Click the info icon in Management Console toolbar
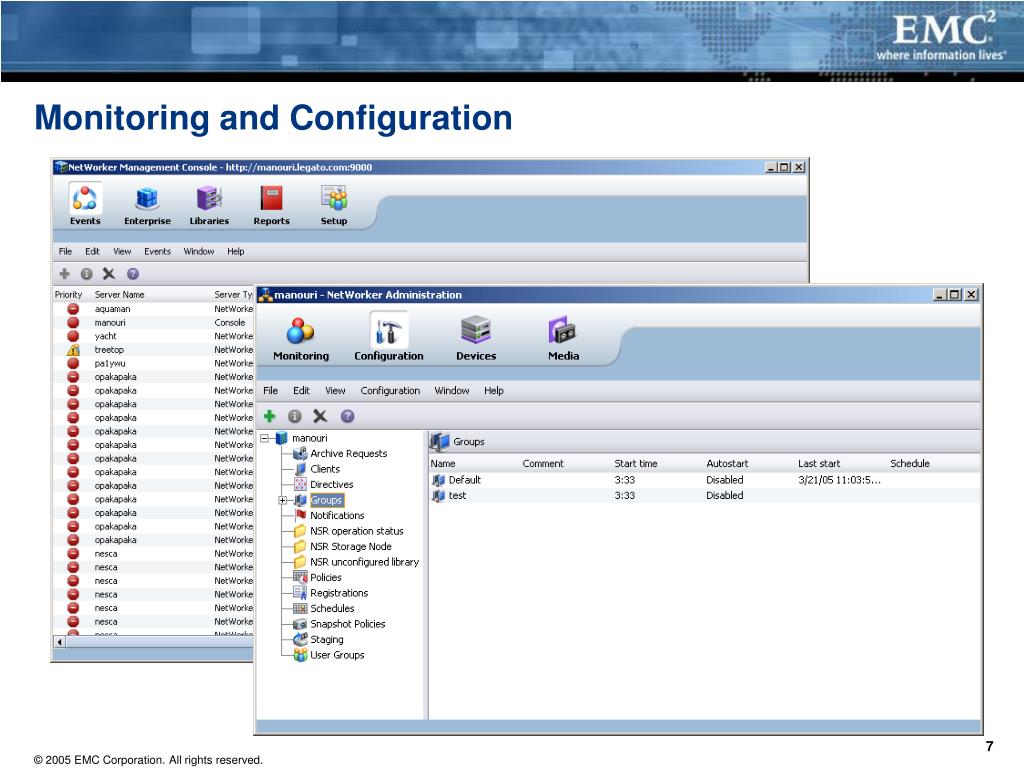Image resolution: width=1024 pixels, height=768 pixels. pos(86,274)
